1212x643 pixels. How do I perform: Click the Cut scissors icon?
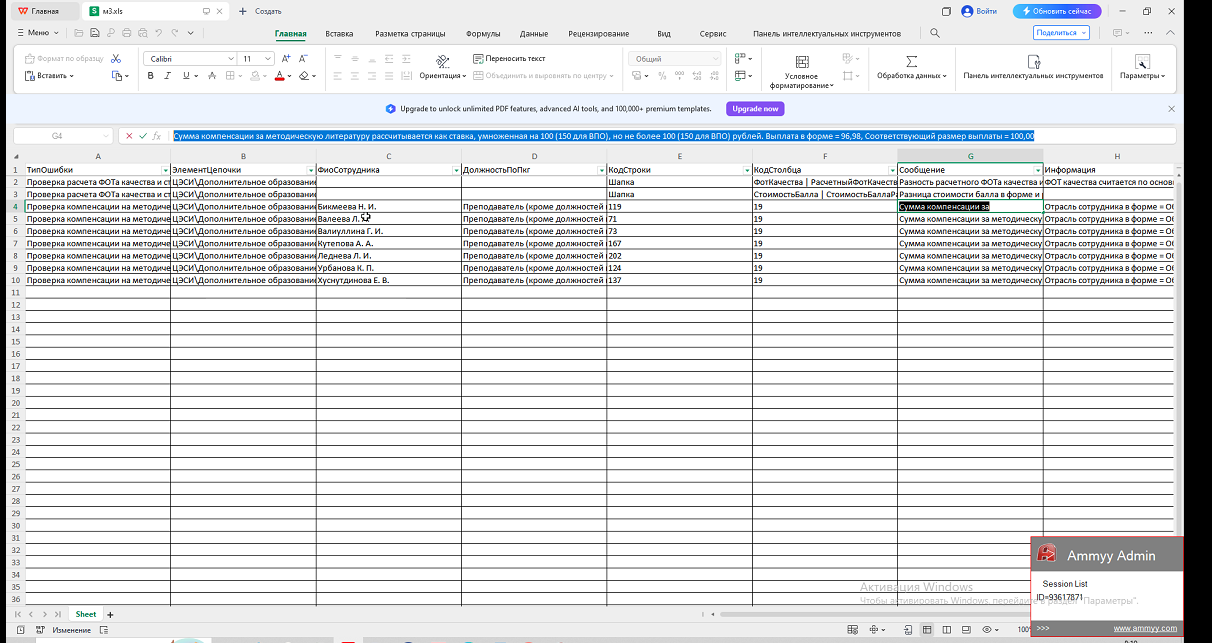click(x=117, y=59)
